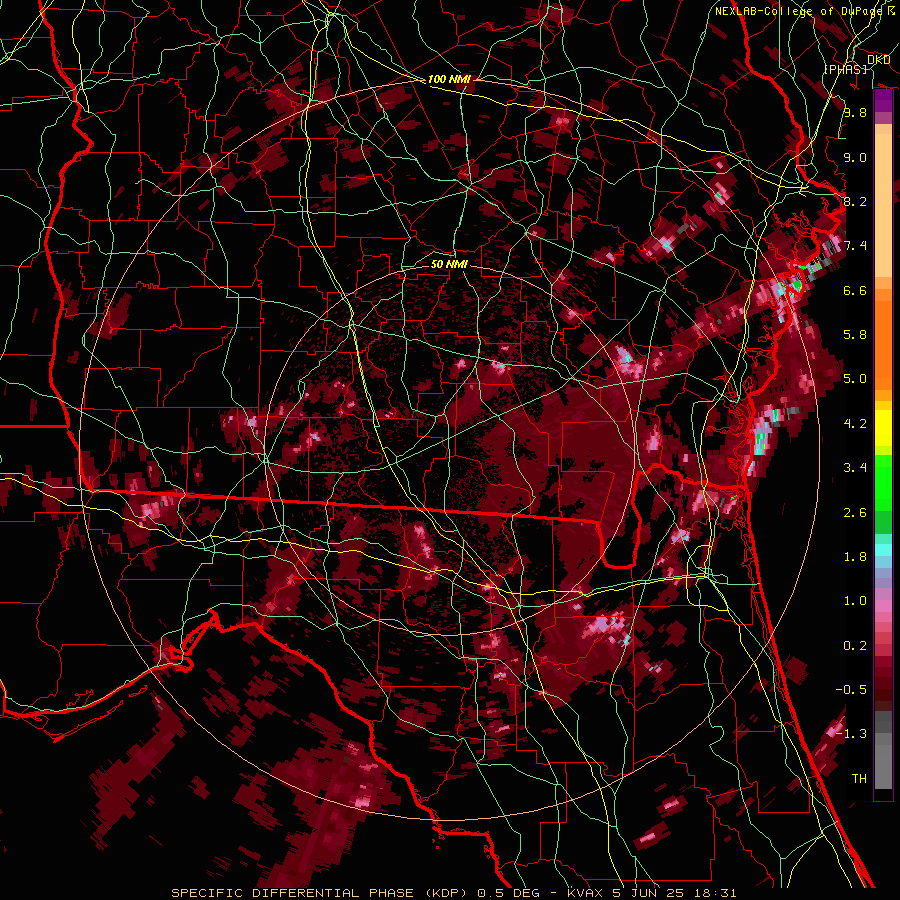Viewport: 900px width, 900px height.
Task: Click the 5.0 scale value
Action: [855, 379]
